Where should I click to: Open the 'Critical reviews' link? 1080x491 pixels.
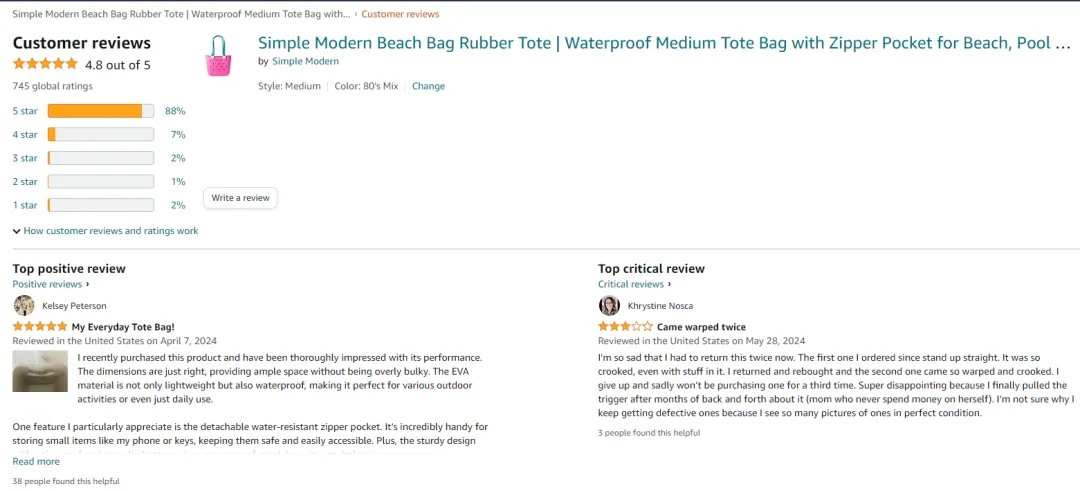click(x=631, y=284)
